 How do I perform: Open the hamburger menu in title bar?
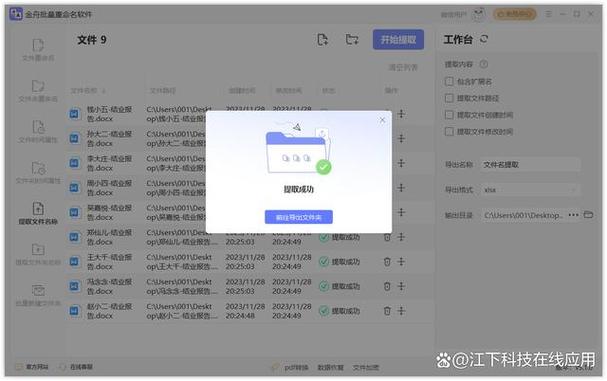[549, 14]
